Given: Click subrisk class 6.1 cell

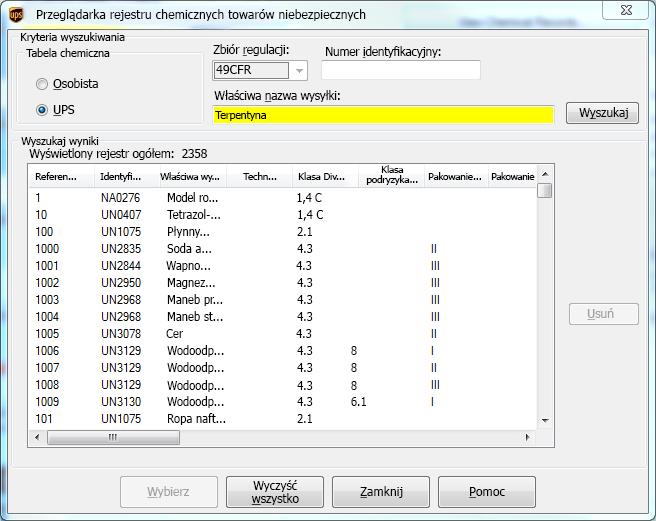Looking at the screenshot, I should pyautogui.click(x=359, y=402).
